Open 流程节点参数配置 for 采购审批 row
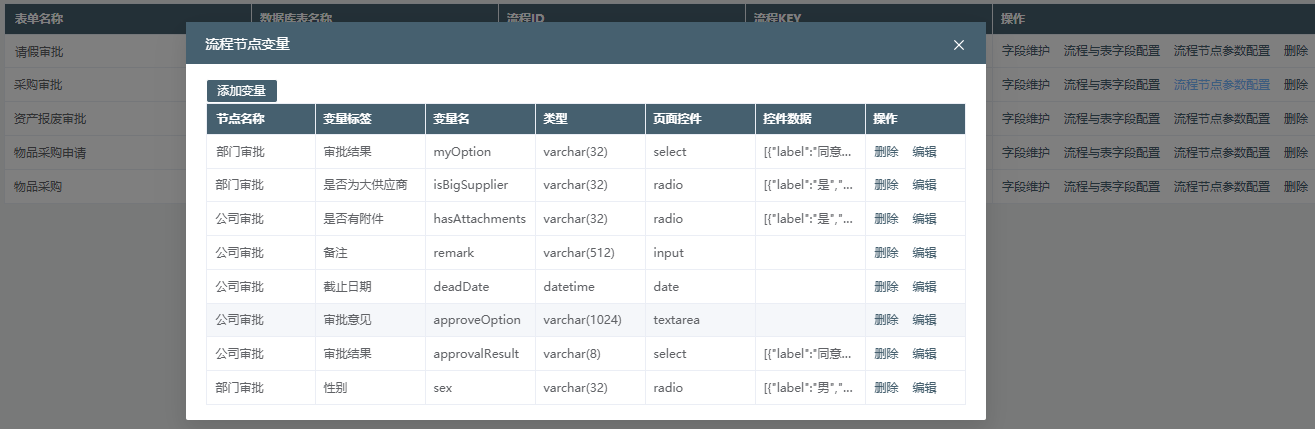1315x429 pixels. [1221, 85]
